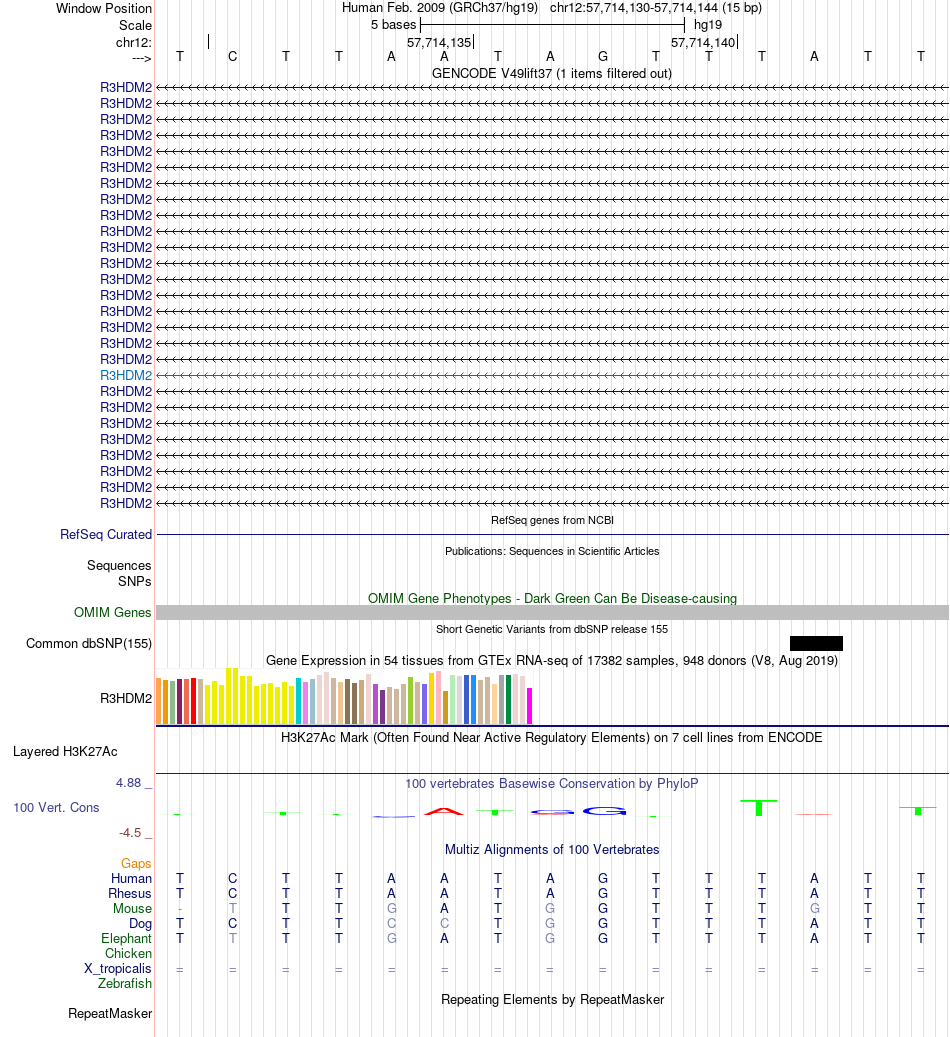This screenshot has width=950, height=1037.
Task: Click the 'RefSeq genes from NCBI' title
Action: (x=552, y=520)
